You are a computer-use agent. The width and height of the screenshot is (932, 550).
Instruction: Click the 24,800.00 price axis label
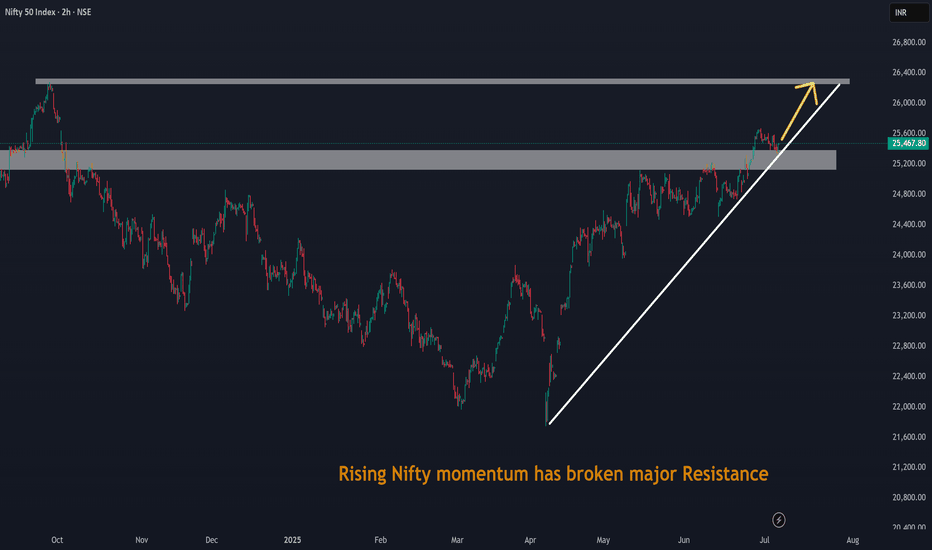click(909, 194)
